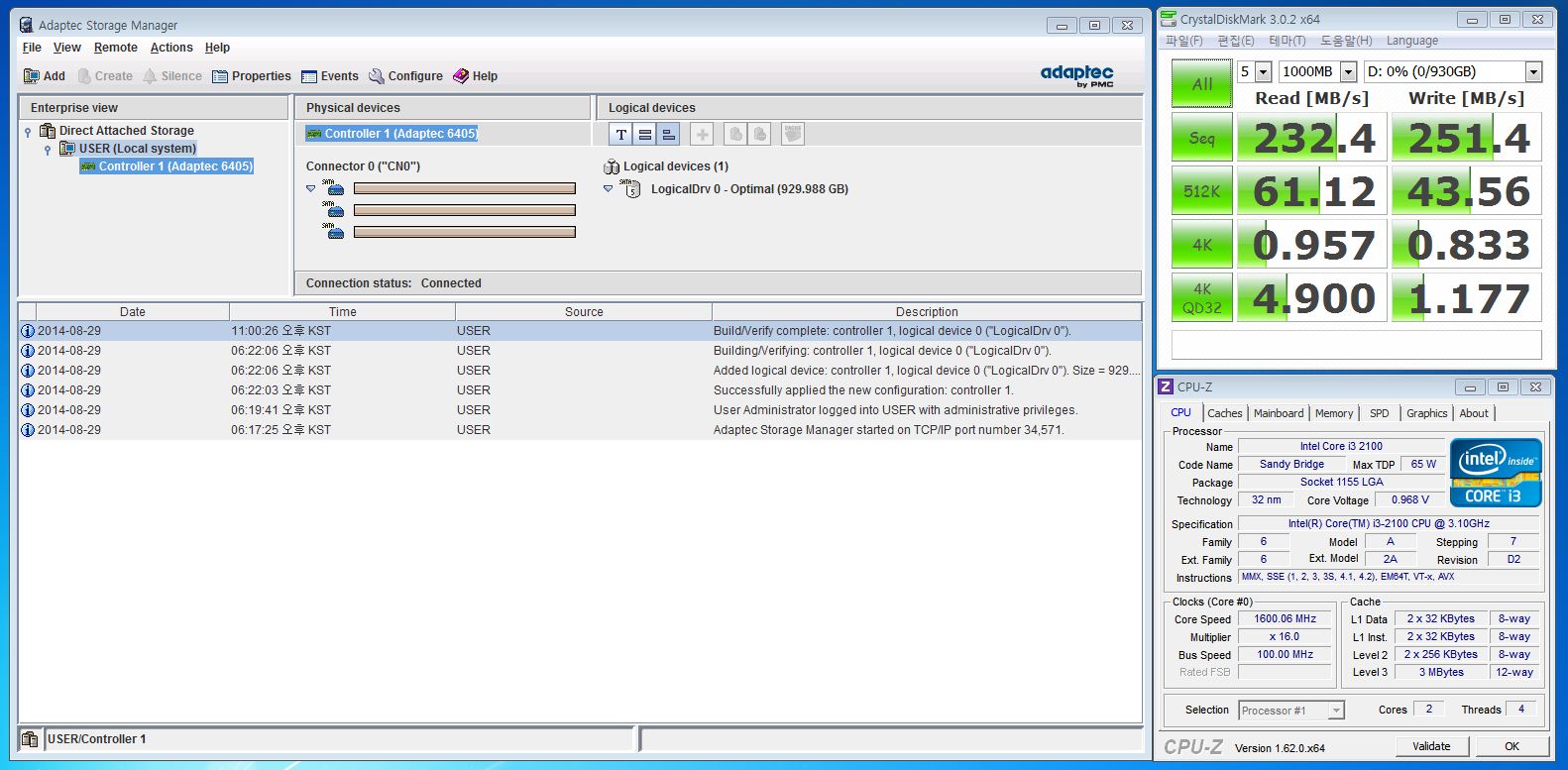Click the Help book toolbar icon
Viewport: 1568px width, 770px height.
click(x=461, y=76)
